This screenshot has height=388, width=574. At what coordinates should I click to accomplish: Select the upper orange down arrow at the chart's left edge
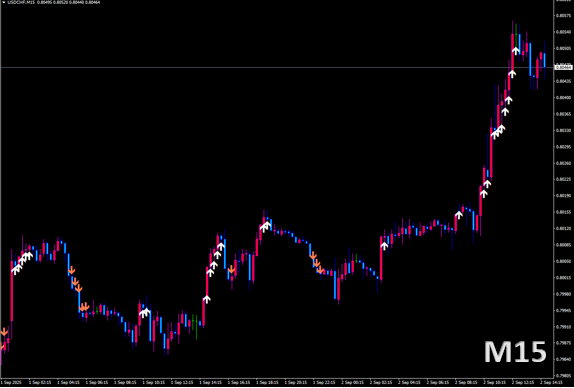point(4,332)
